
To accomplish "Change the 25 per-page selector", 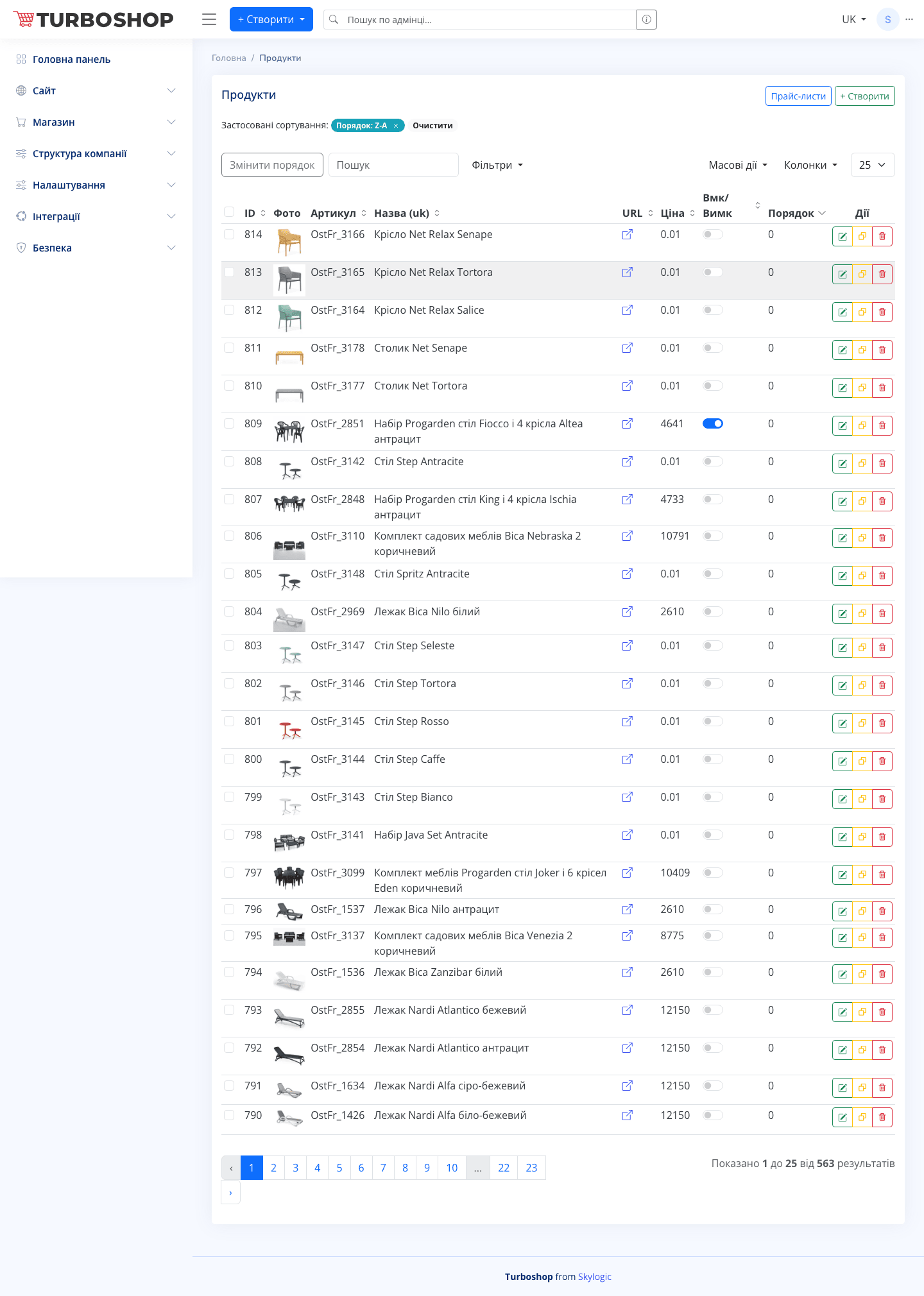I will point(873,165).
